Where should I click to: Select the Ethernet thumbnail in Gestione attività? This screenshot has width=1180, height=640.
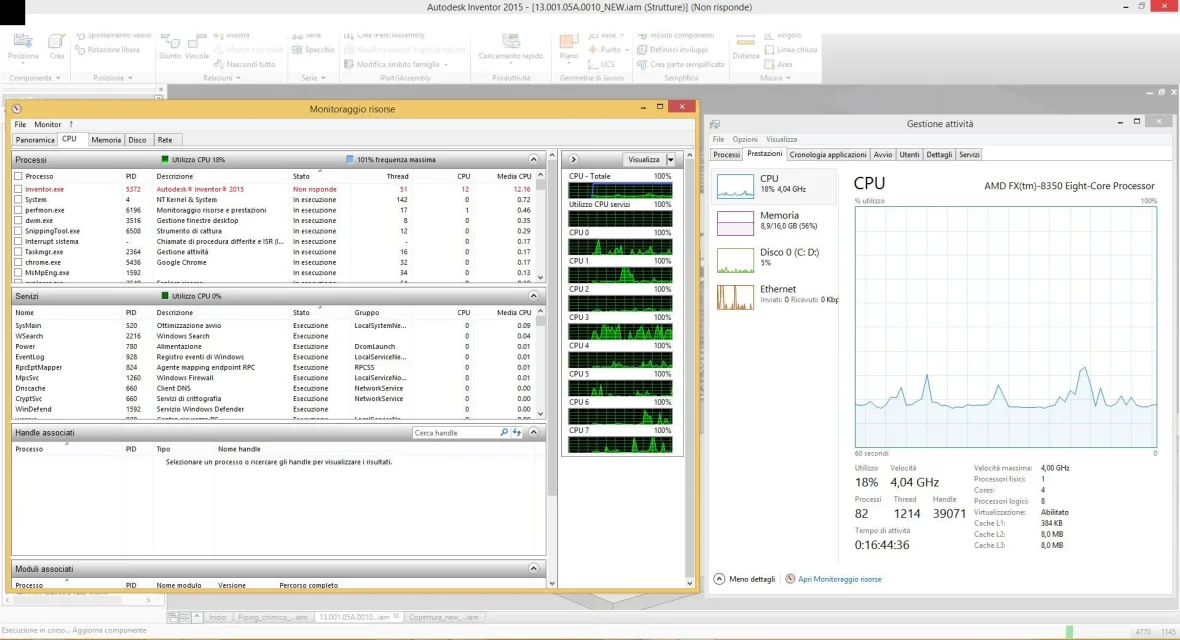pyautogui.click(x=734, y=297)
